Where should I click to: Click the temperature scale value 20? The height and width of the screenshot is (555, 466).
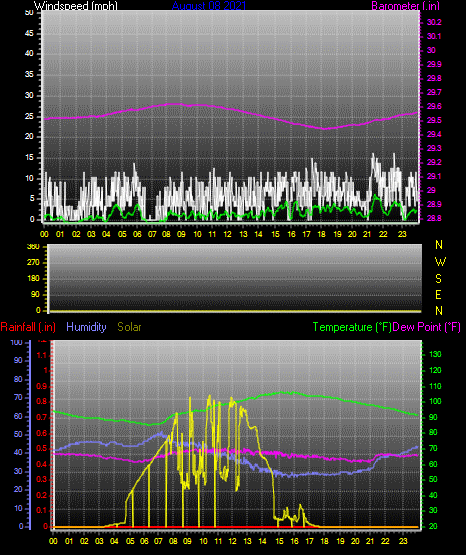point(433,526)
